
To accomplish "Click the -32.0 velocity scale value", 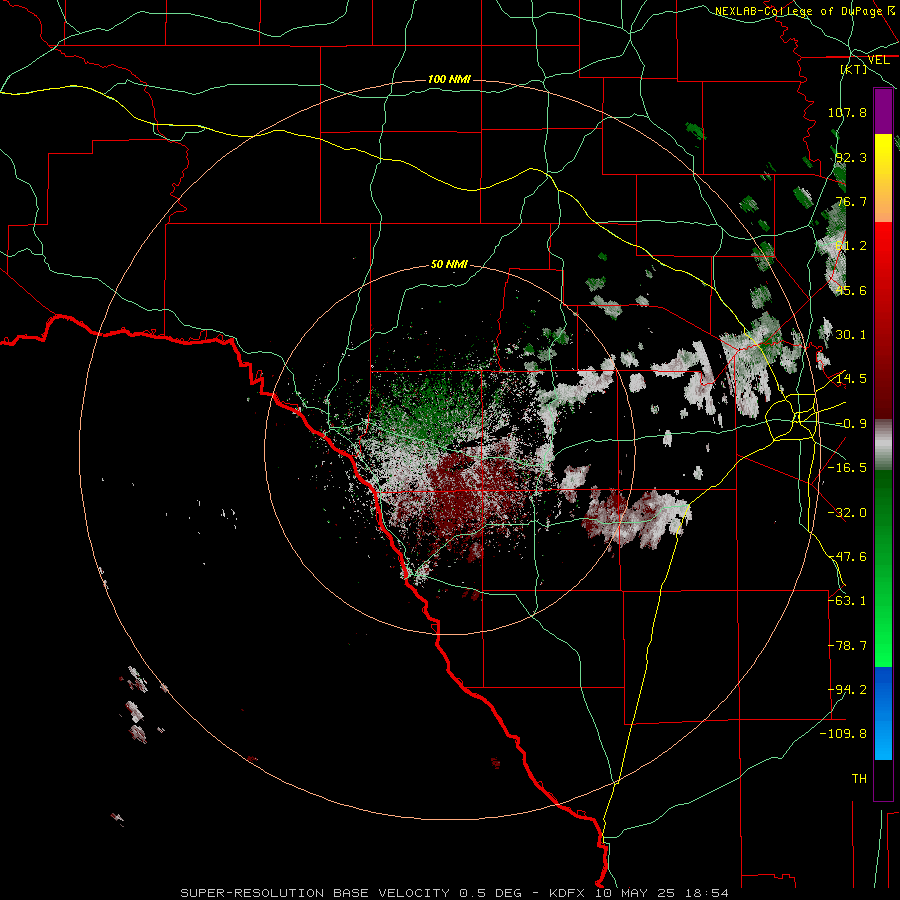I will pyautogui.click(x=847, y=513).
